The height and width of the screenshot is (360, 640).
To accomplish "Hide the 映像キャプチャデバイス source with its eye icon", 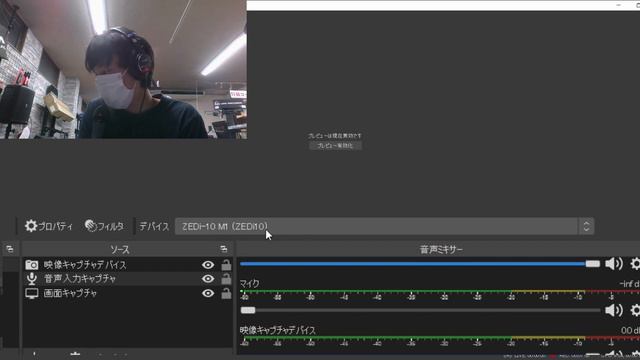I will (x=208, y=264).
